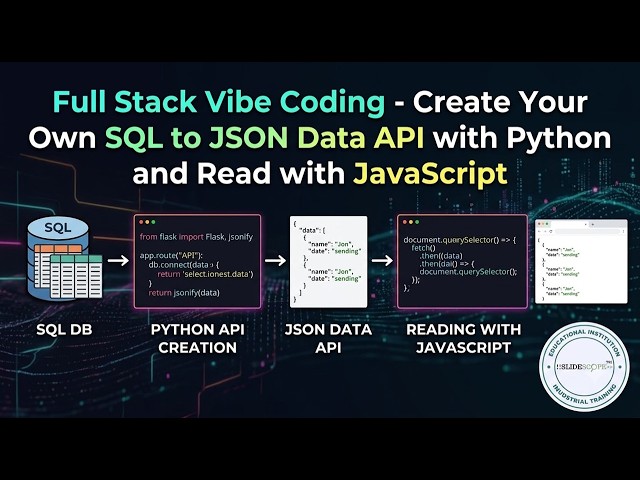Click the "from flask import Flask, jsonify" line
The height and width of the screenshot is (480, 640).
point(196,237)
